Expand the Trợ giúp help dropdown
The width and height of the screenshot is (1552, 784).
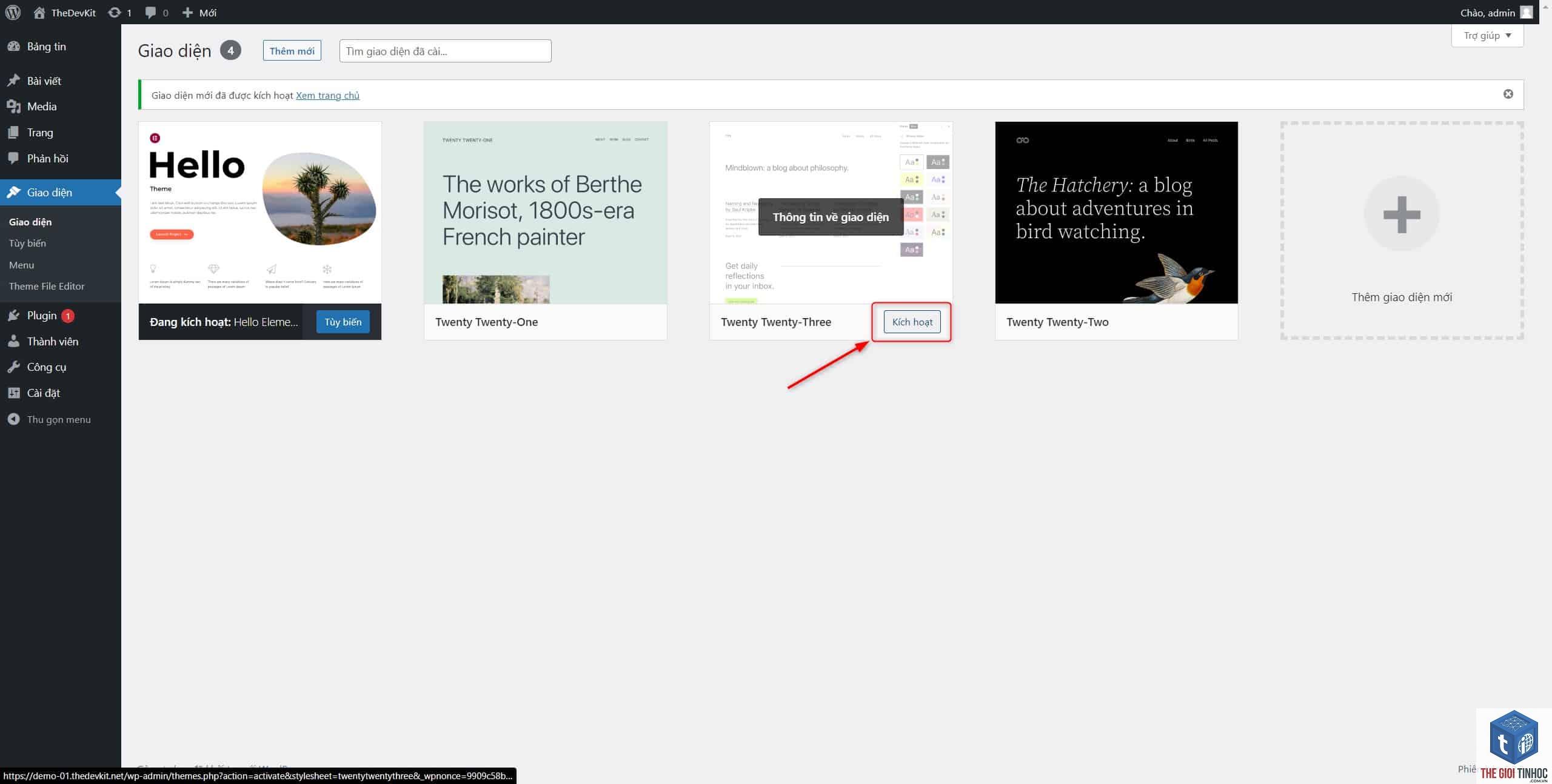tap(1487, 36)
